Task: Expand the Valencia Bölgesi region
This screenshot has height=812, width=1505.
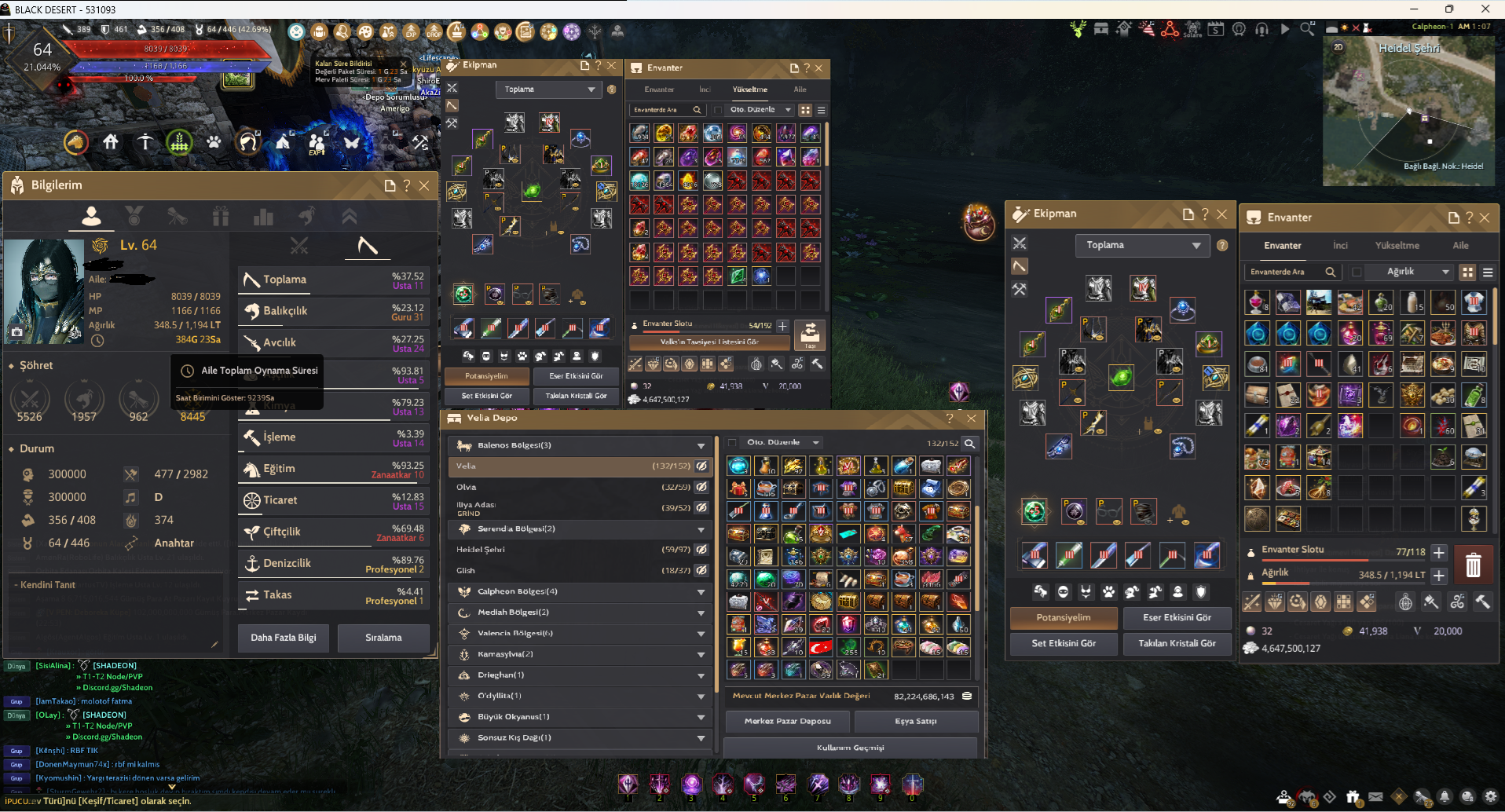Action: click(x=580, y=634)
